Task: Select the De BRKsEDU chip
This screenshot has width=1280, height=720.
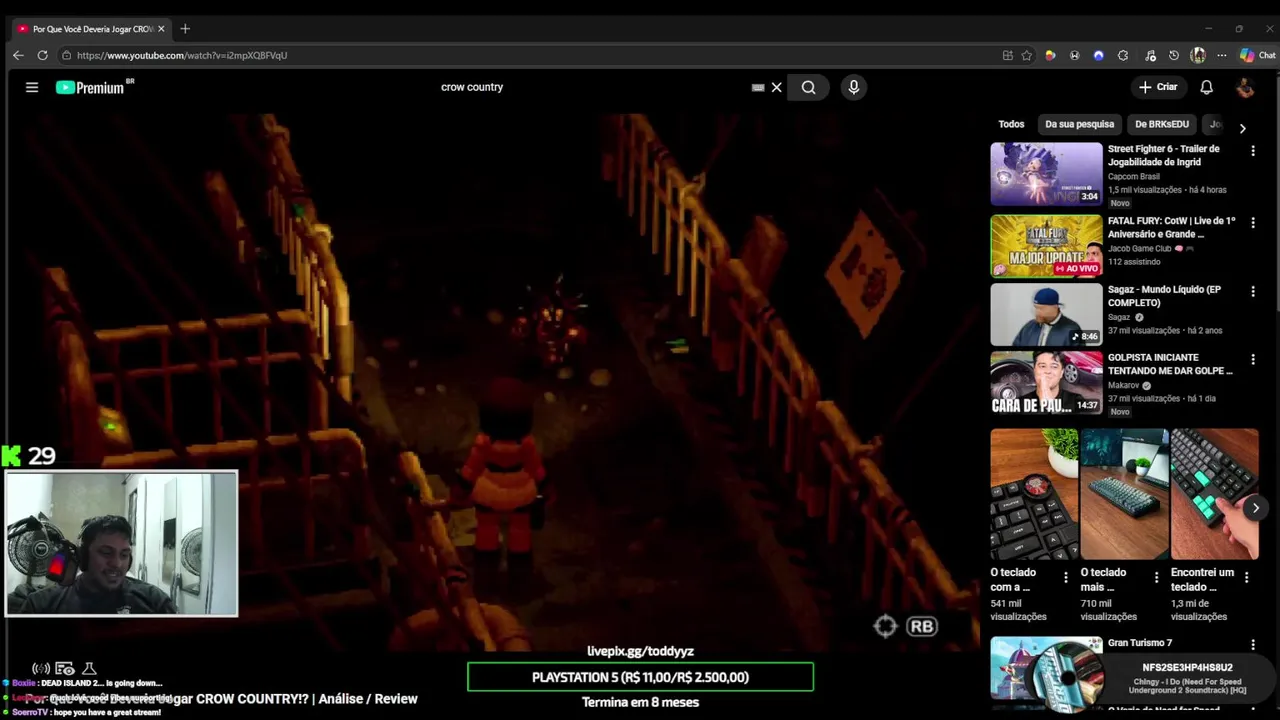Action: (x=1162, y=124)
